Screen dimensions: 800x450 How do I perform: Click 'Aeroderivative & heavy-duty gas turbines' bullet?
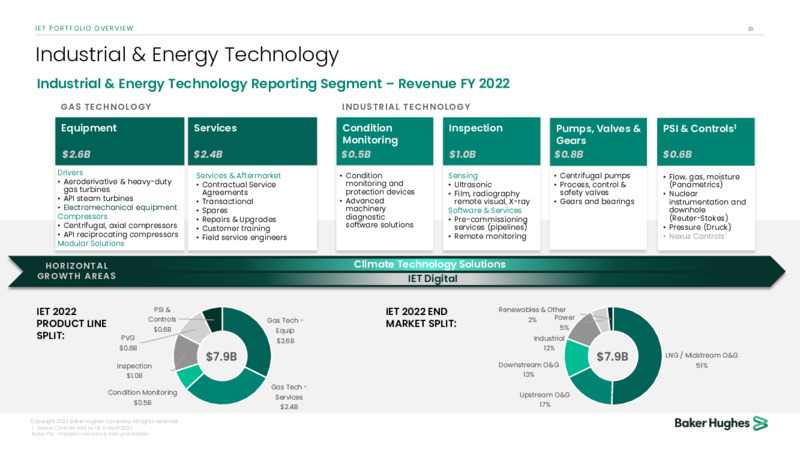[115, 185]
